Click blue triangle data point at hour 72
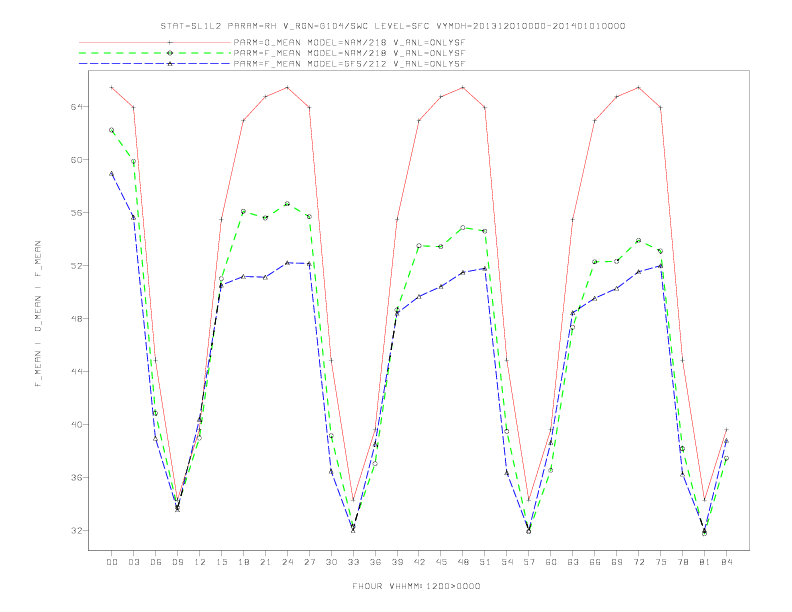This screenshot has width=792, height=612. pyautogui.click(x=638, y=272)
